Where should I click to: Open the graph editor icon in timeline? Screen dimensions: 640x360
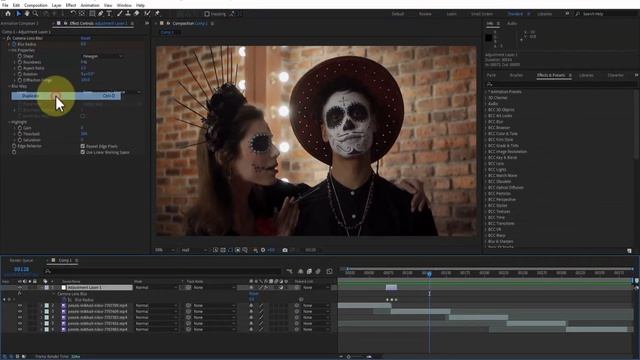pyautogui.click(x=329, y=271)
